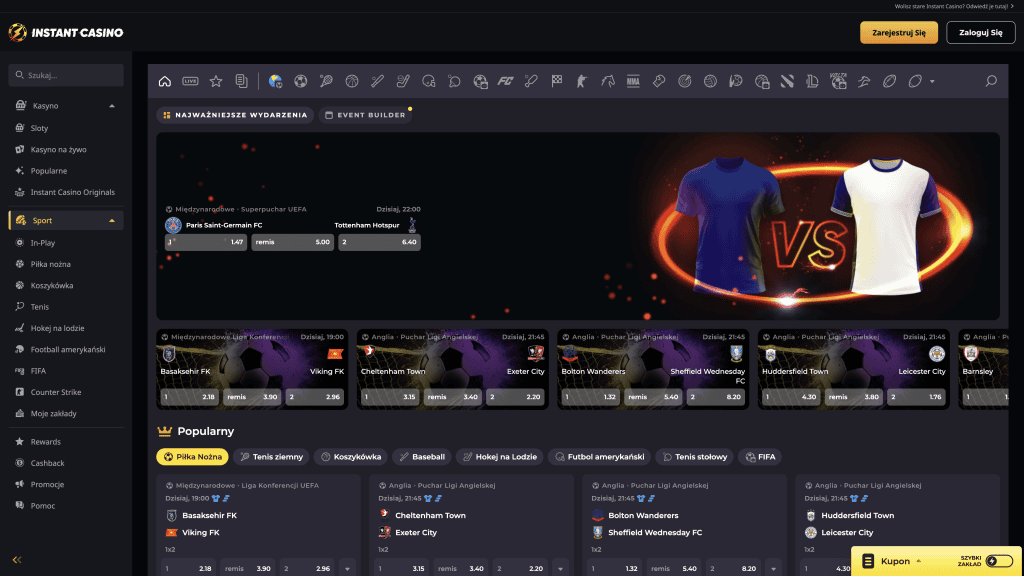The width and height of the screenshot is (1024, 576).
Task: Select Piłka Nożna popular filter
Action: point(192,456)
